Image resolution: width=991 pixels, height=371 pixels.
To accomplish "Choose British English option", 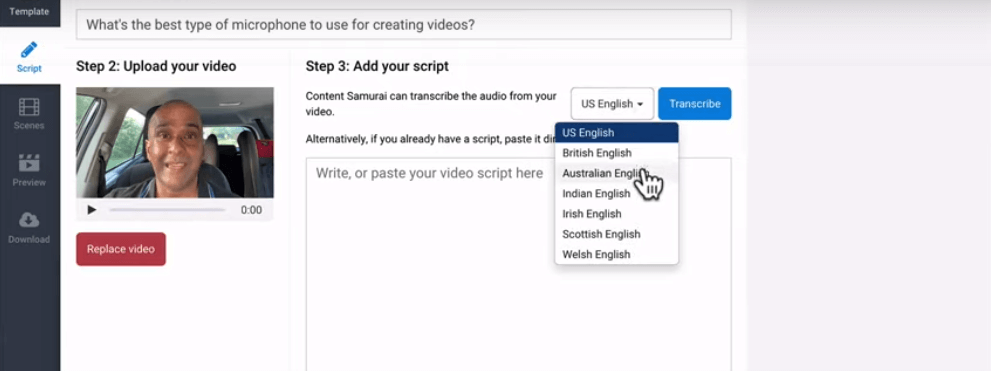I will pos(616,153).
